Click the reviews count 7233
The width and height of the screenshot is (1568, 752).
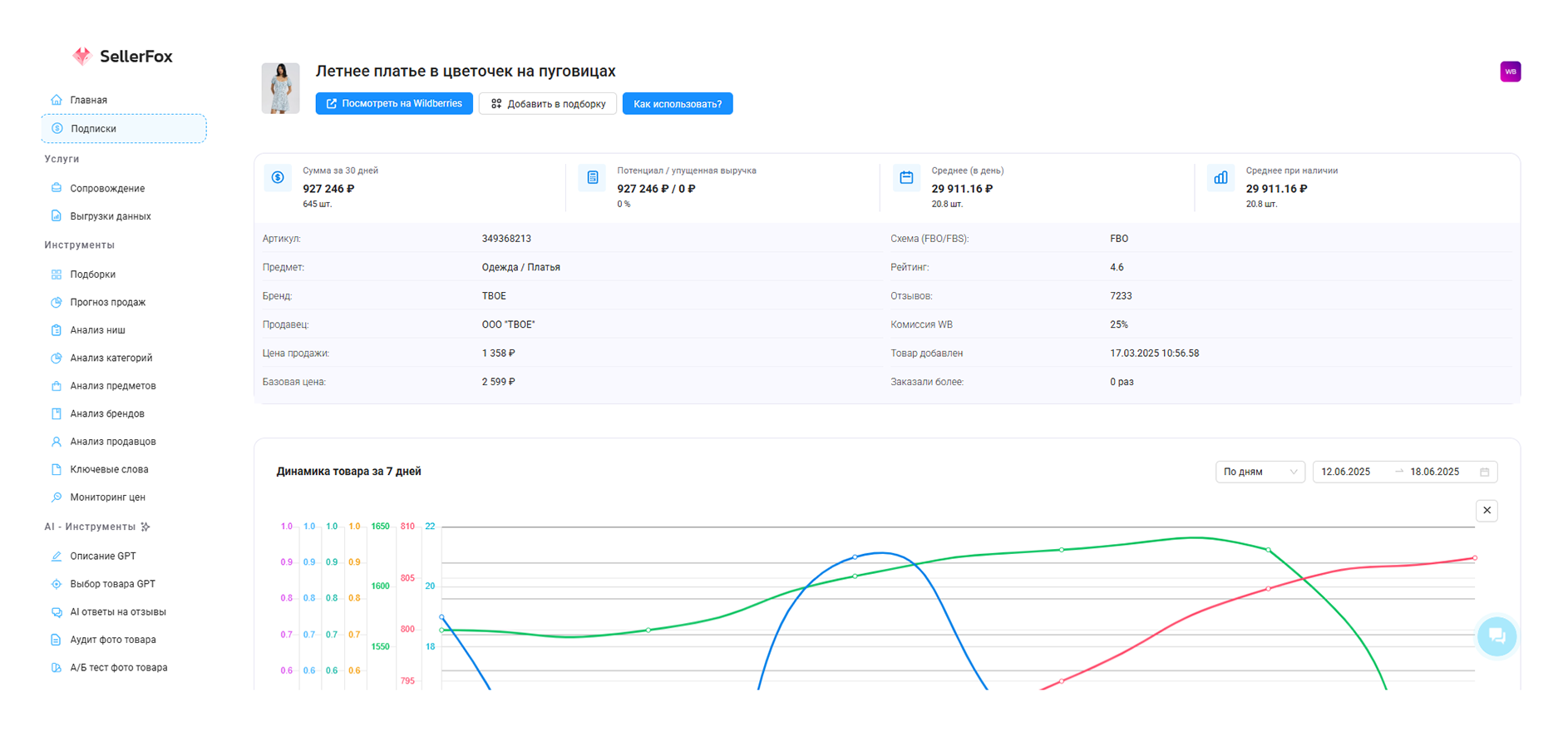1121,296
